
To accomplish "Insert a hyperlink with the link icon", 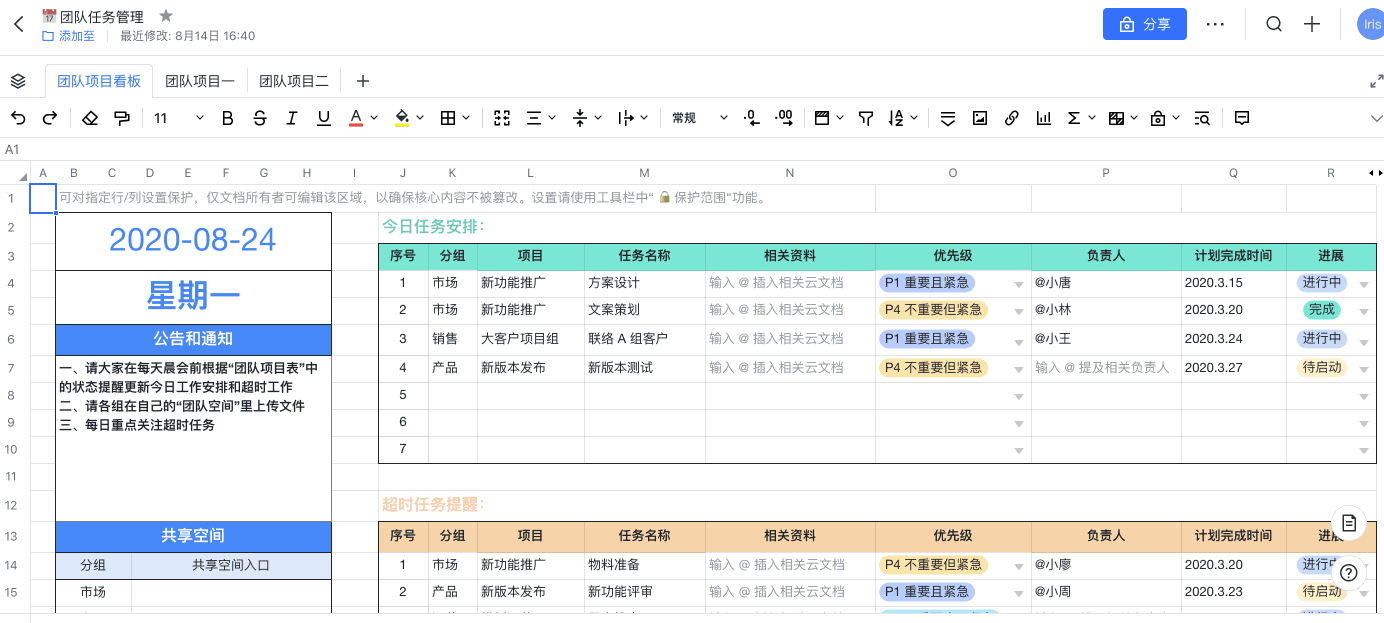I will [x=1012, y=118].
